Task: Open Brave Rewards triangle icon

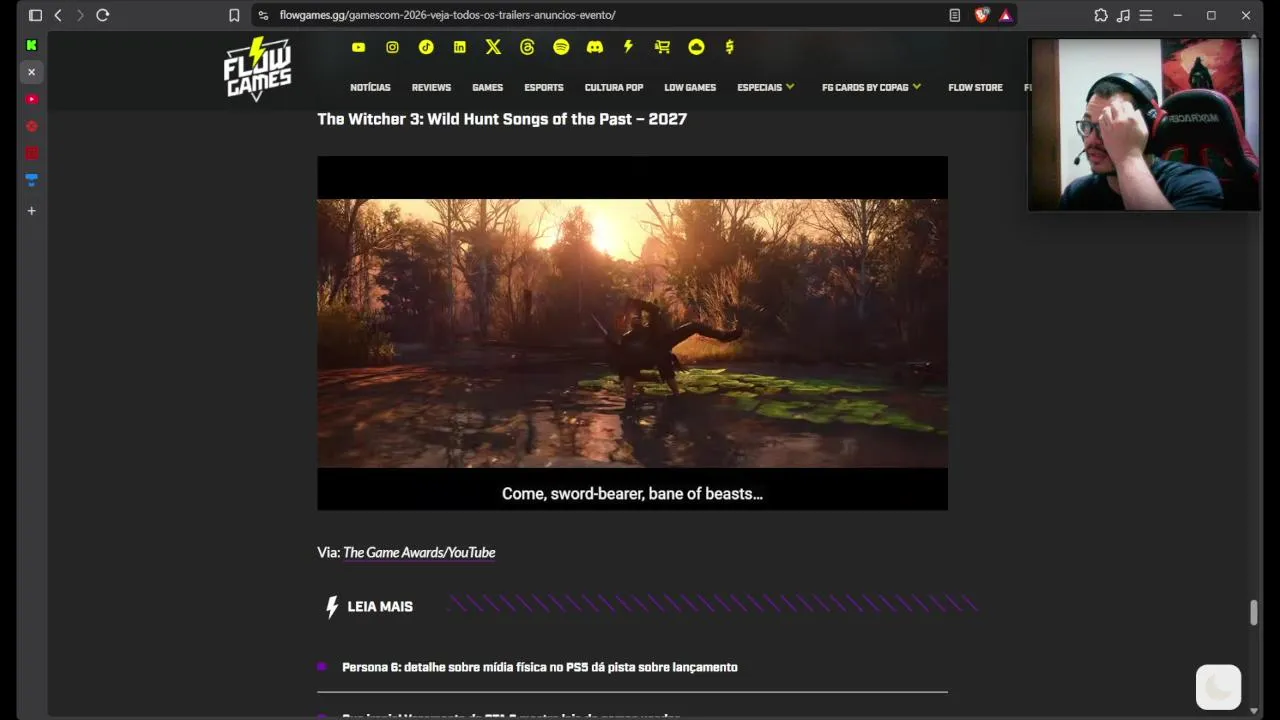Action: pyautogui.click(x=1005, y=15)
